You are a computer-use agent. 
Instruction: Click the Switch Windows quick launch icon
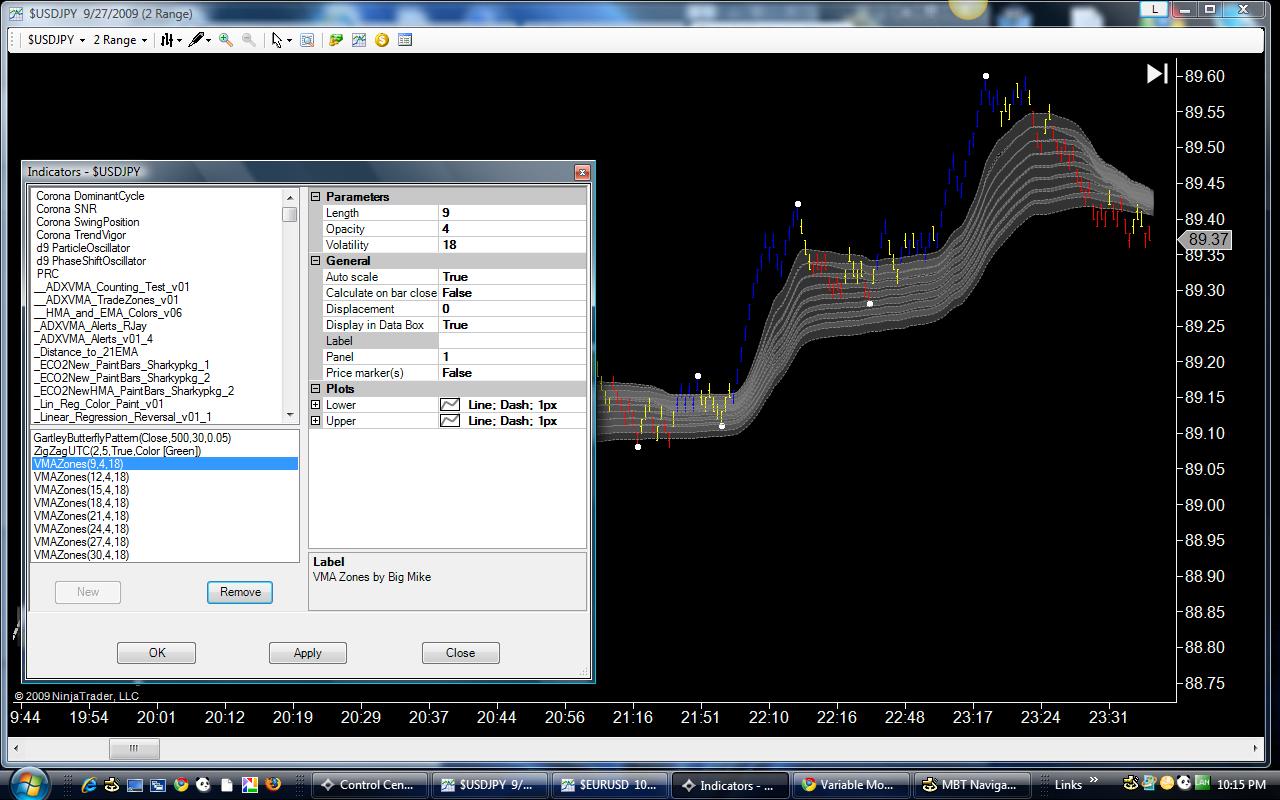pyautogui.click(x=159, y=785)
